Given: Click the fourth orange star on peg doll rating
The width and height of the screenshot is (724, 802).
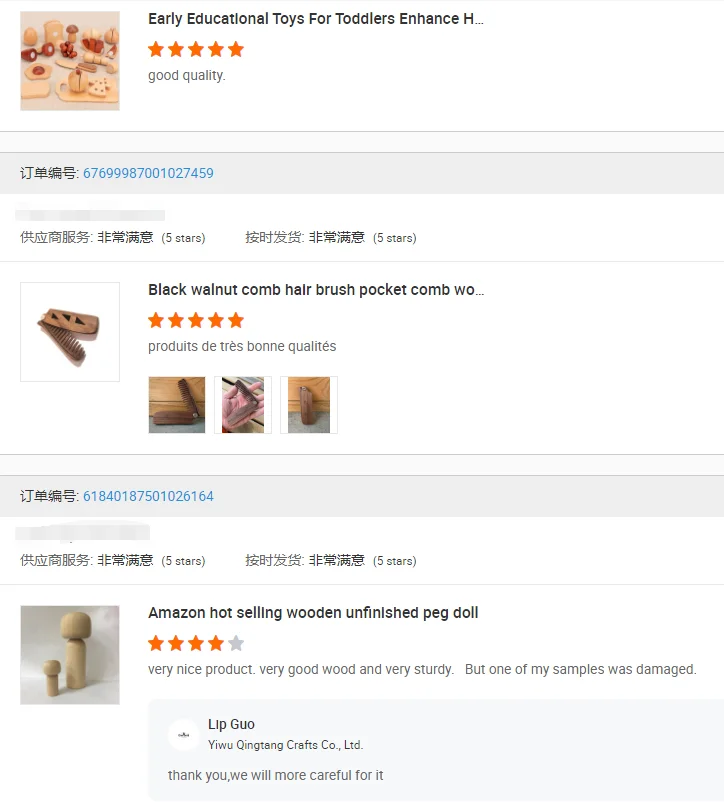Looking at the screenshot, I should click(216, 643).
